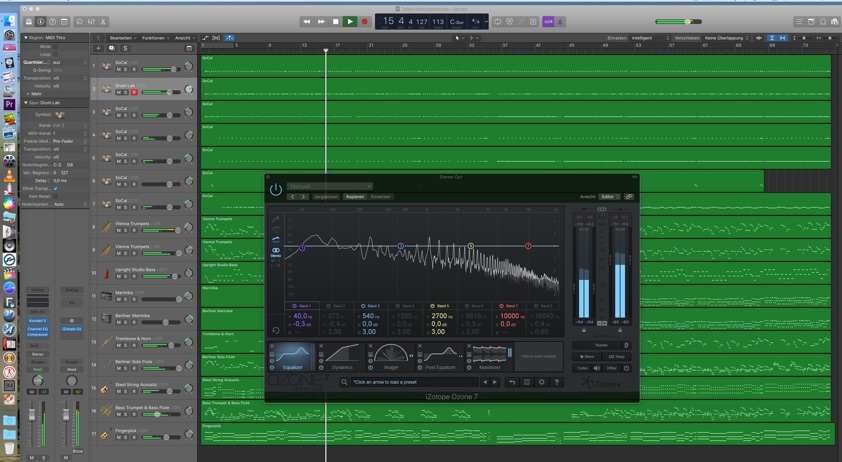842x462 pixels.
Task: Open Quick Help question mark icon
Action: (52, 21)
